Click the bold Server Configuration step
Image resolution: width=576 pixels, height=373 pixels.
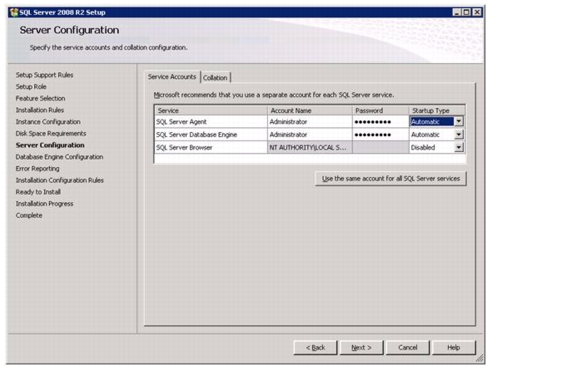point(50,145)
